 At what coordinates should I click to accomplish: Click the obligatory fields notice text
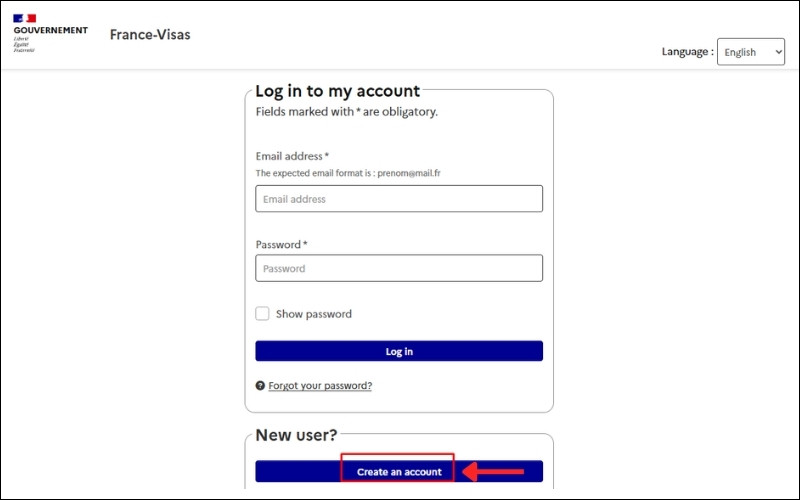pyautogui.click(x=347, y=112)
